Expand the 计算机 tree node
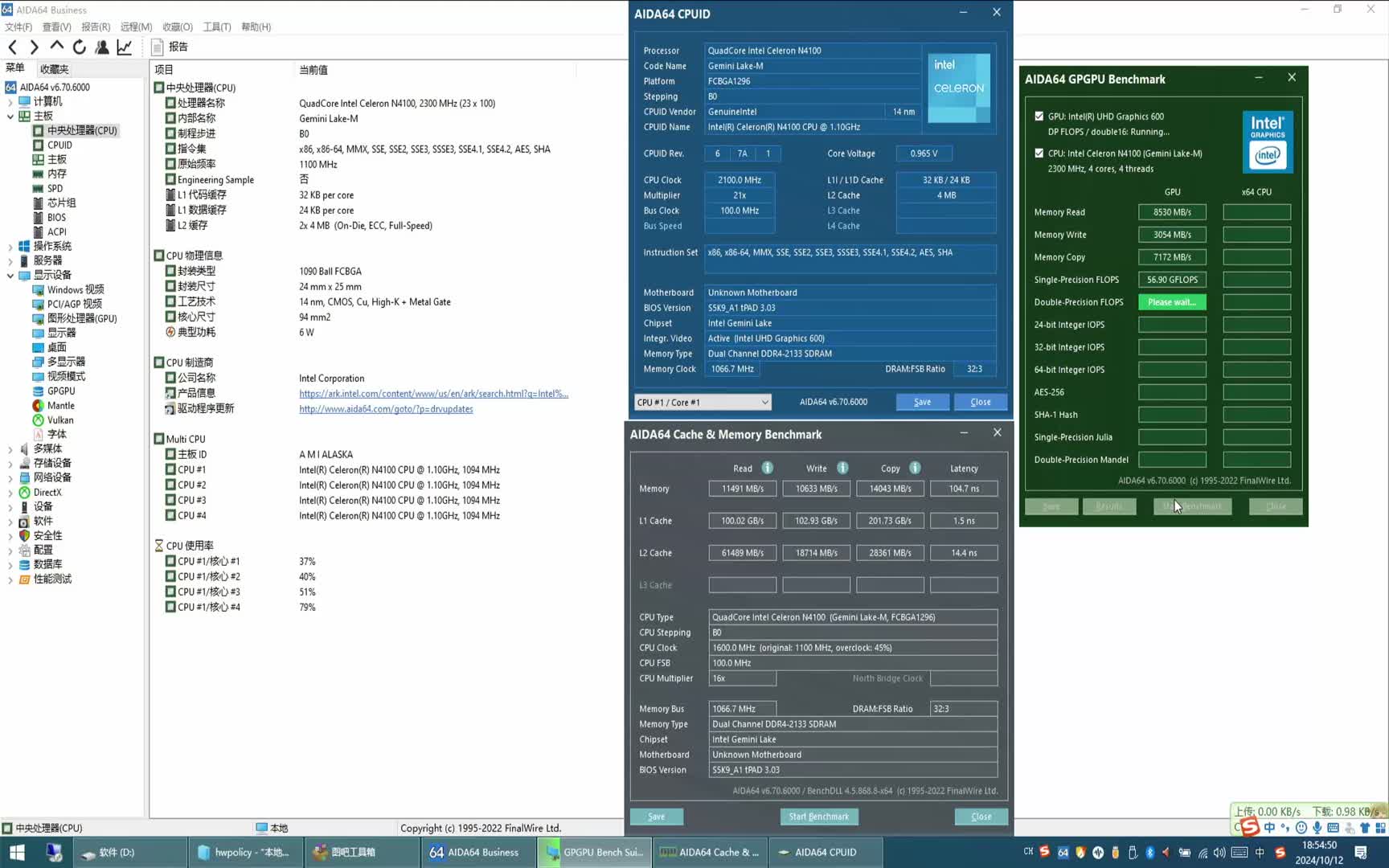Screen dimensions: 1389x868 tap(10, 102)
